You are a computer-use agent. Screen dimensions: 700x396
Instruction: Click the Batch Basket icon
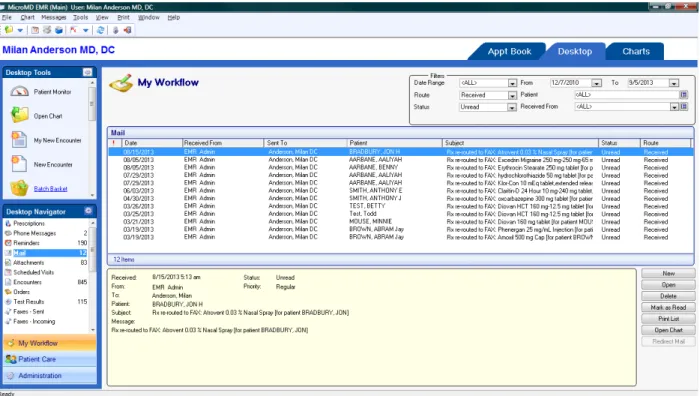click(19, 188)
